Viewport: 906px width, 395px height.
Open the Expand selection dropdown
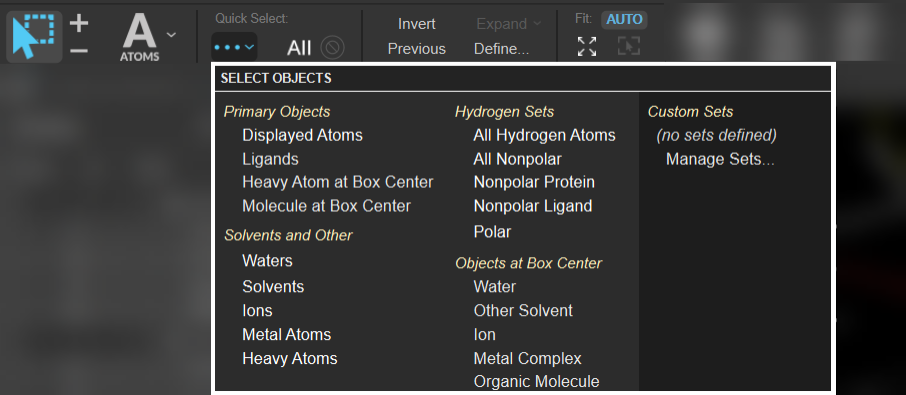pos(508,24)
